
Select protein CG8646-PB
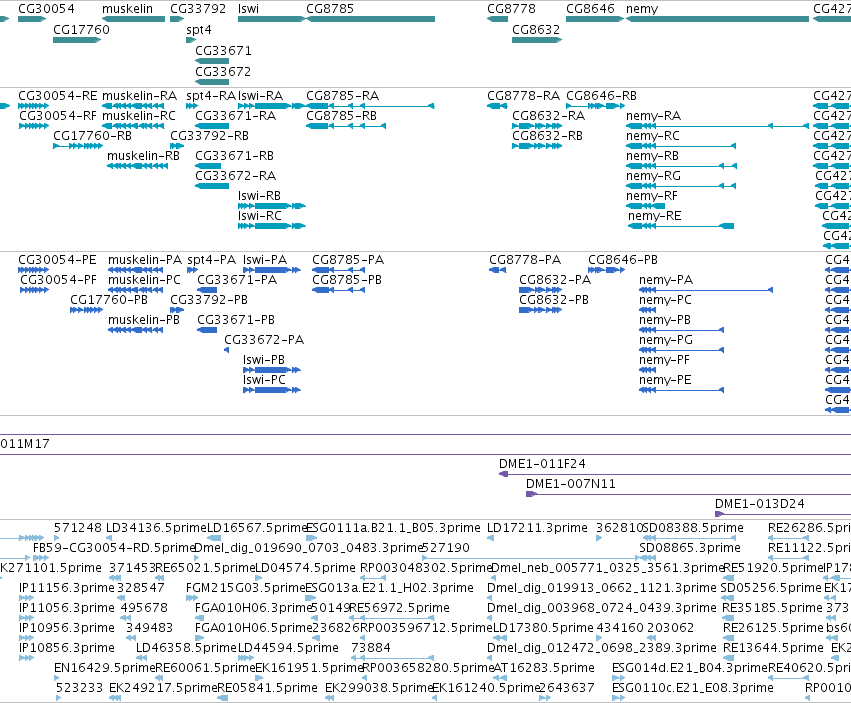click(x=623, y=260)
